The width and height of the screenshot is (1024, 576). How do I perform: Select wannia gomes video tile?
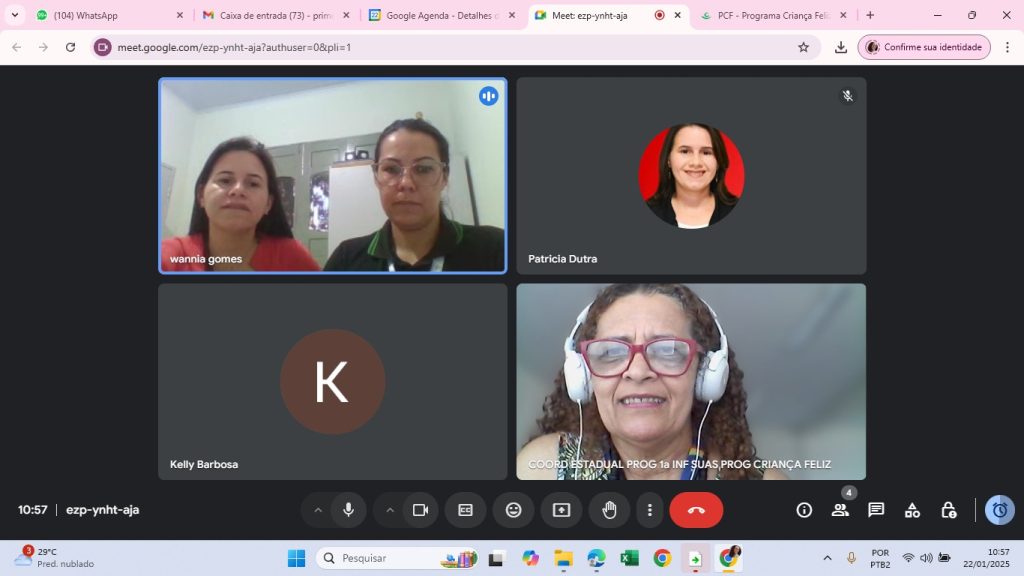[332, 175]
